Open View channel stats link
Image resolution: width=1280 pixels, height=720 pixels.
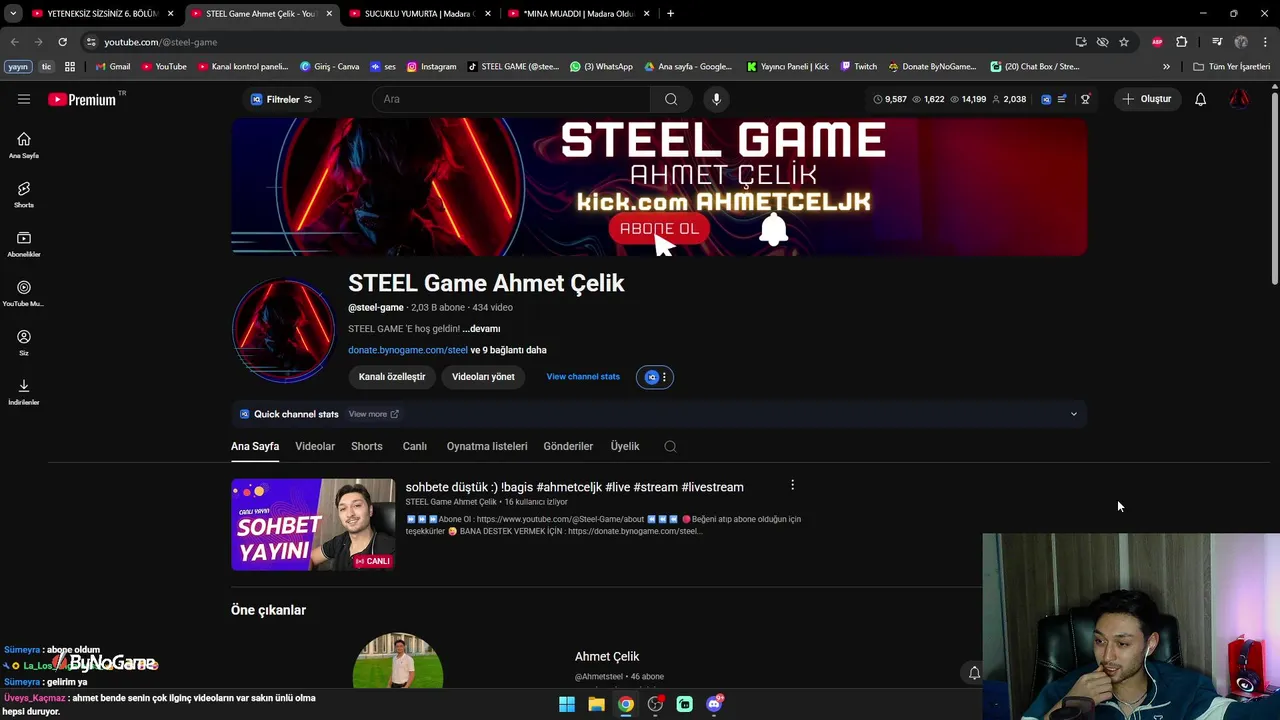point(583,377)
